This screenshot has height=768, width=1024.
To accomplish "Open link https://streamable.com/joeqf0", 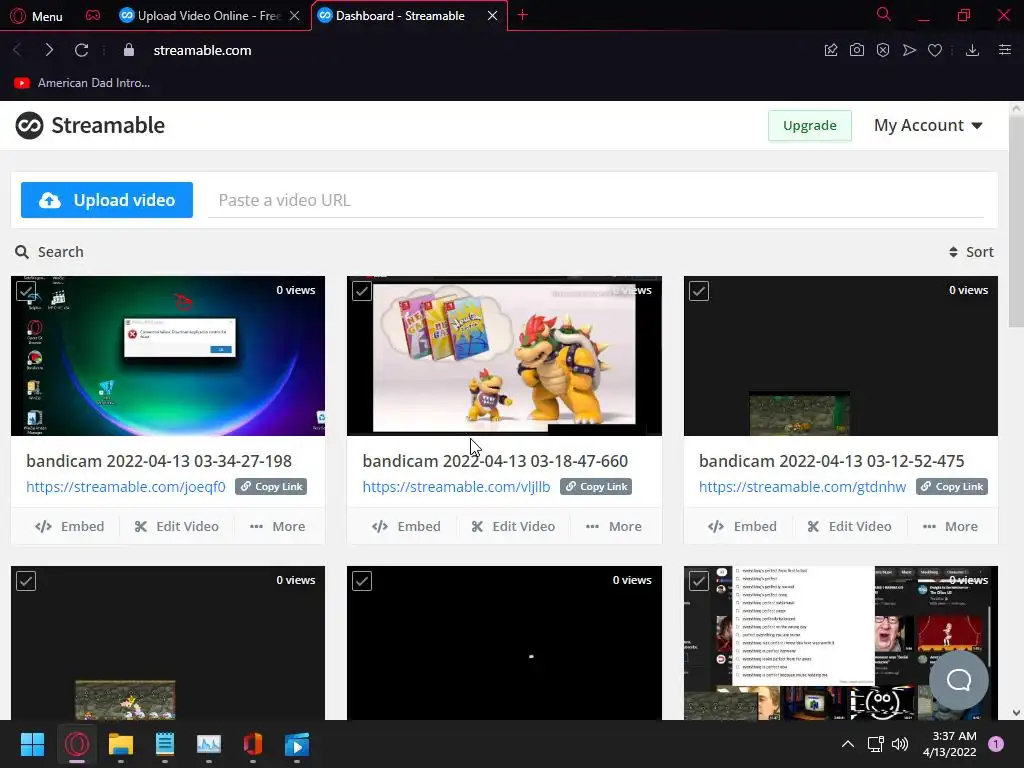I will tap(125, 487).
